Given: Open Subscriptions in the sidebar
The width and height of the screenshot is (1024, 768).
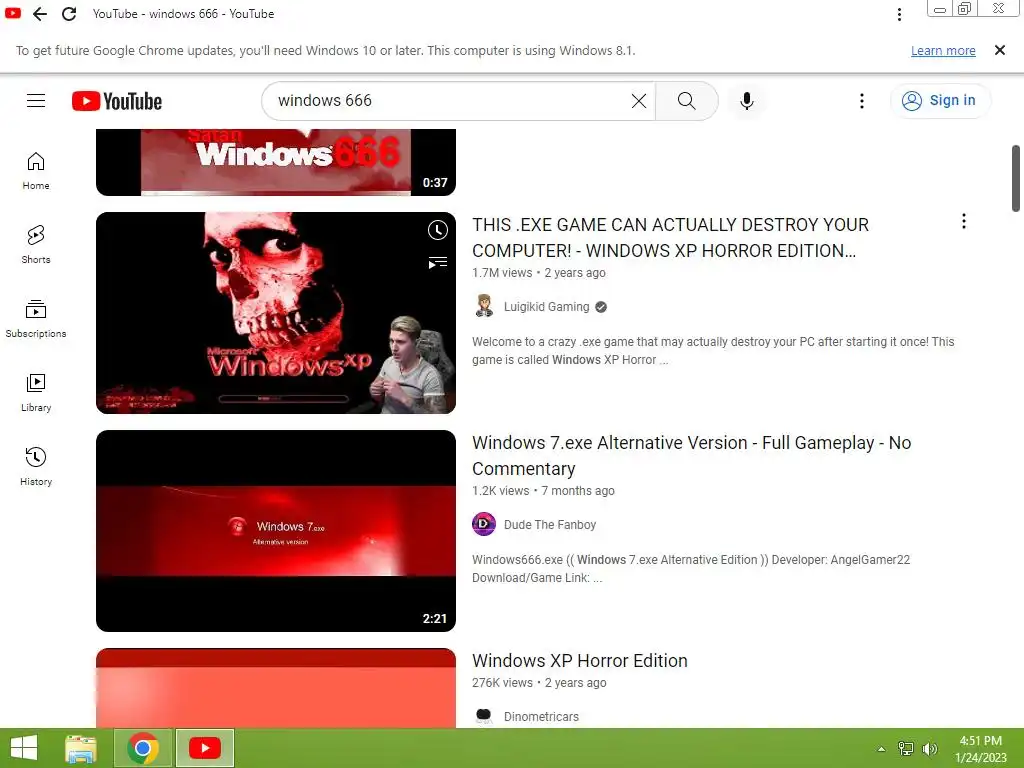Looking at the screenshot, I should tap(36, 319).
